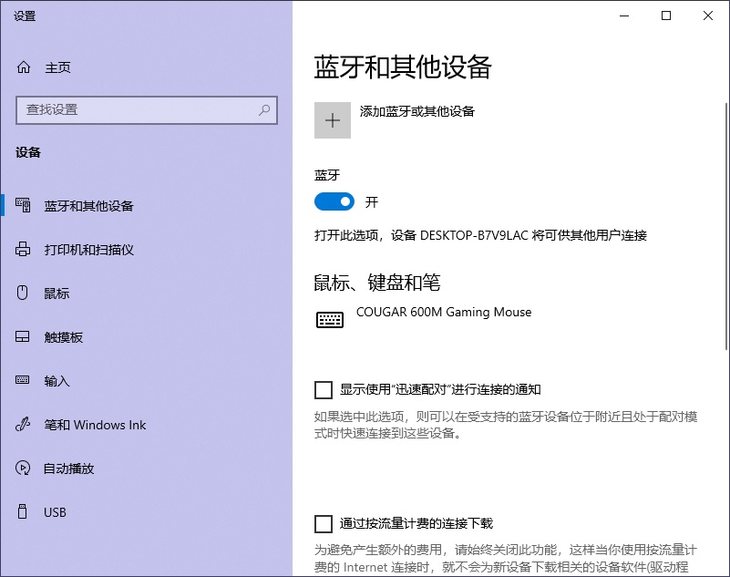Click the autoplay icon in sidebar
This screenshot has height=577, width=730.
(x=23, y=468)
